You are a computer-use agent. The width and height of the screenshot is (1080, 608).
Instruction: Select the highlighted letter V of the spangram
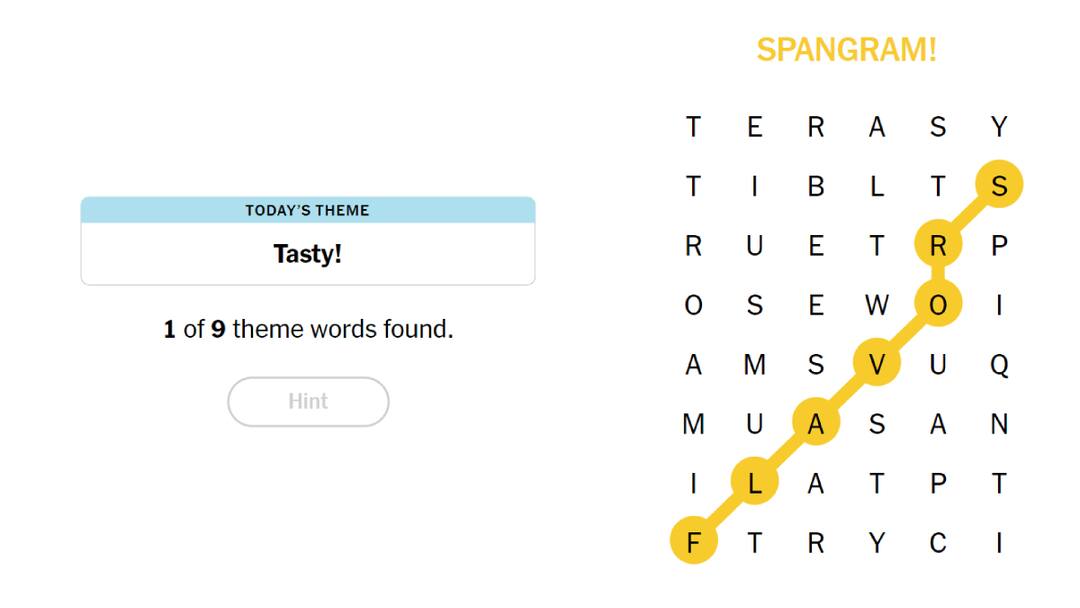tap(877, 364)
